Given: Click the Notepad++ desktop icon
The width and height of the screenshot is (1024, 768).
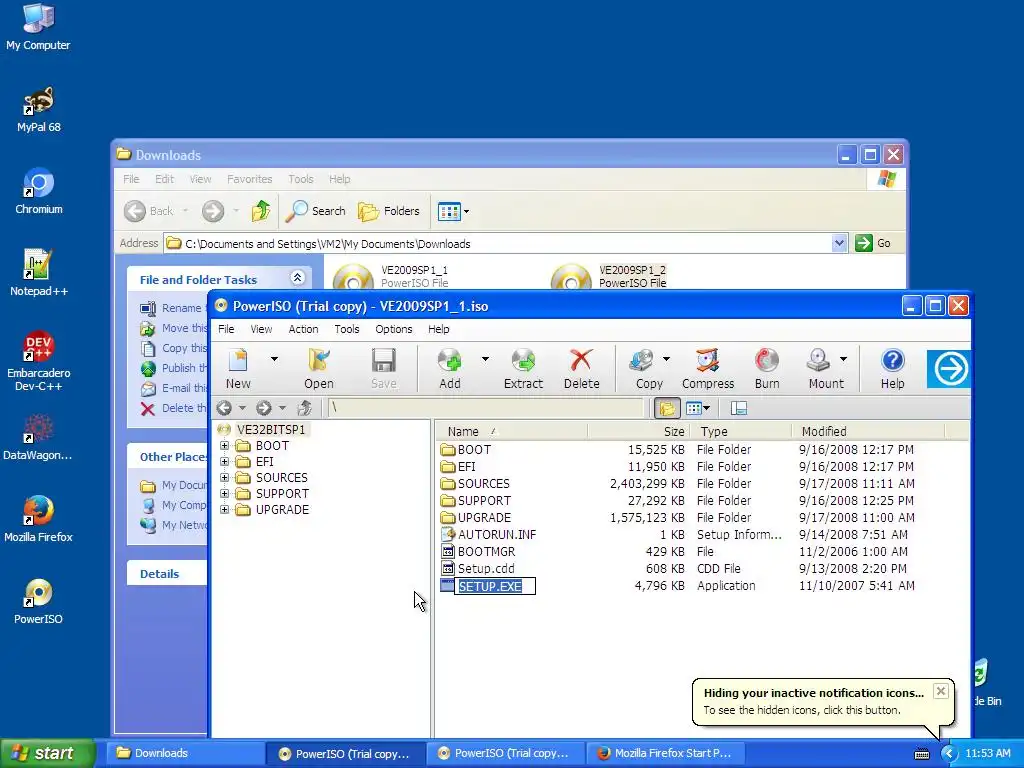Looking at the screenshot, I should pyautogui.click(x=39, y=273).
